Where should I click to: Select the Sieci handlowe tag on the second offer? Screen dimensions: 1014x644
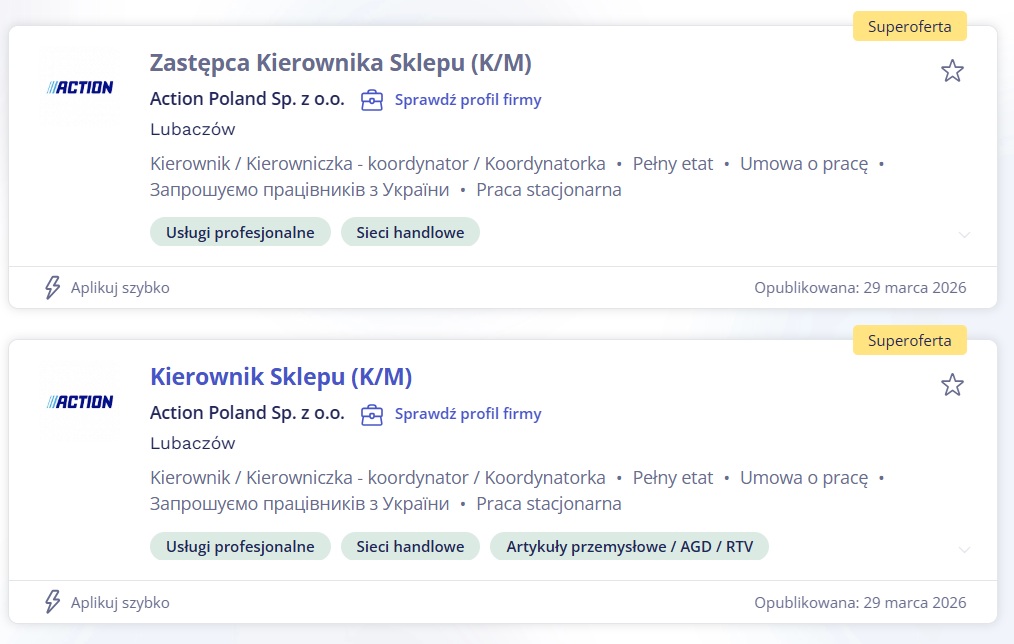pyautogui.click(x=410, y=546)
